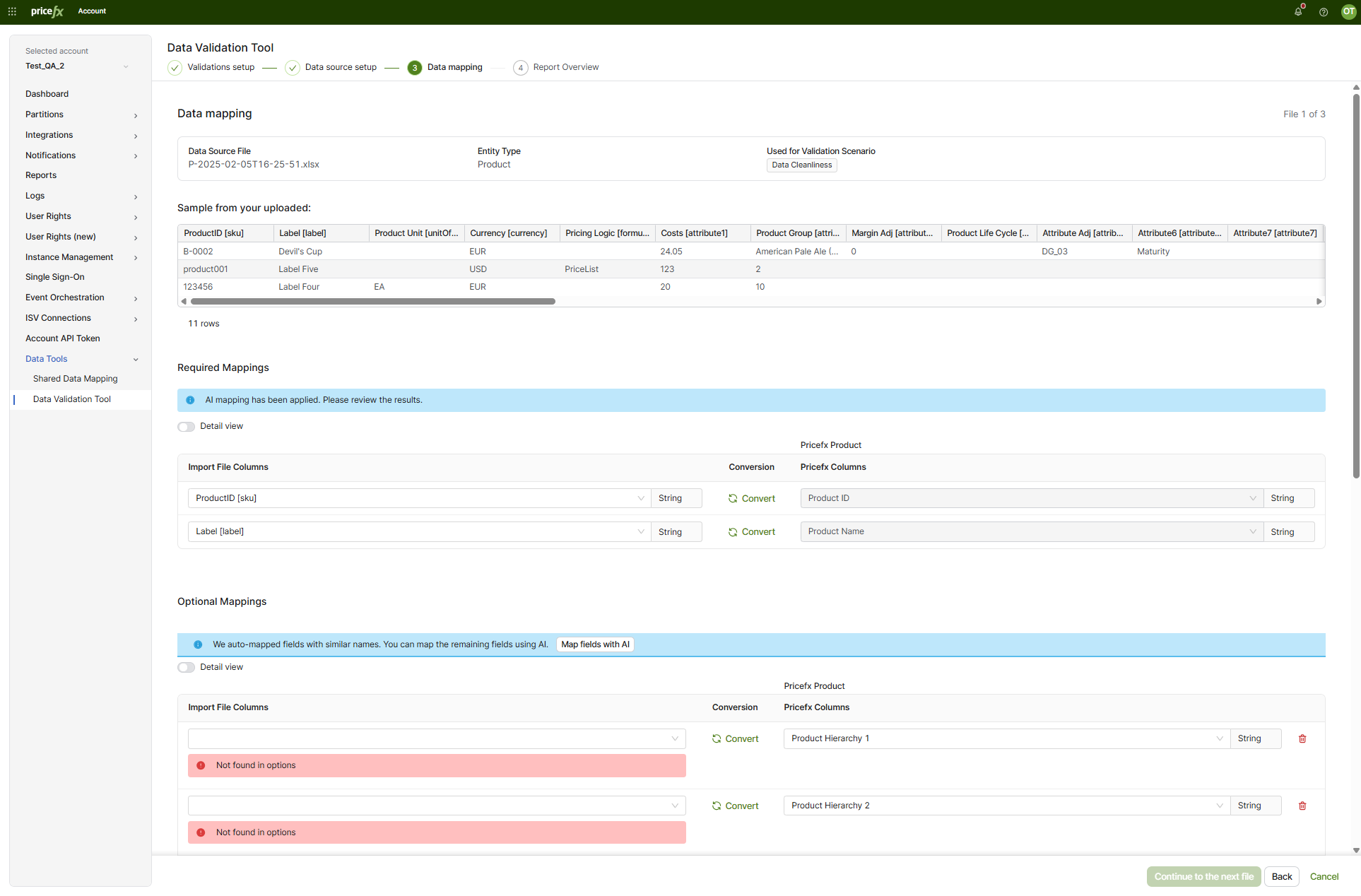1361x896 pixels.
Task: Open the ProductID [sku] import column dropdown
Action: (x=420, y=498)
